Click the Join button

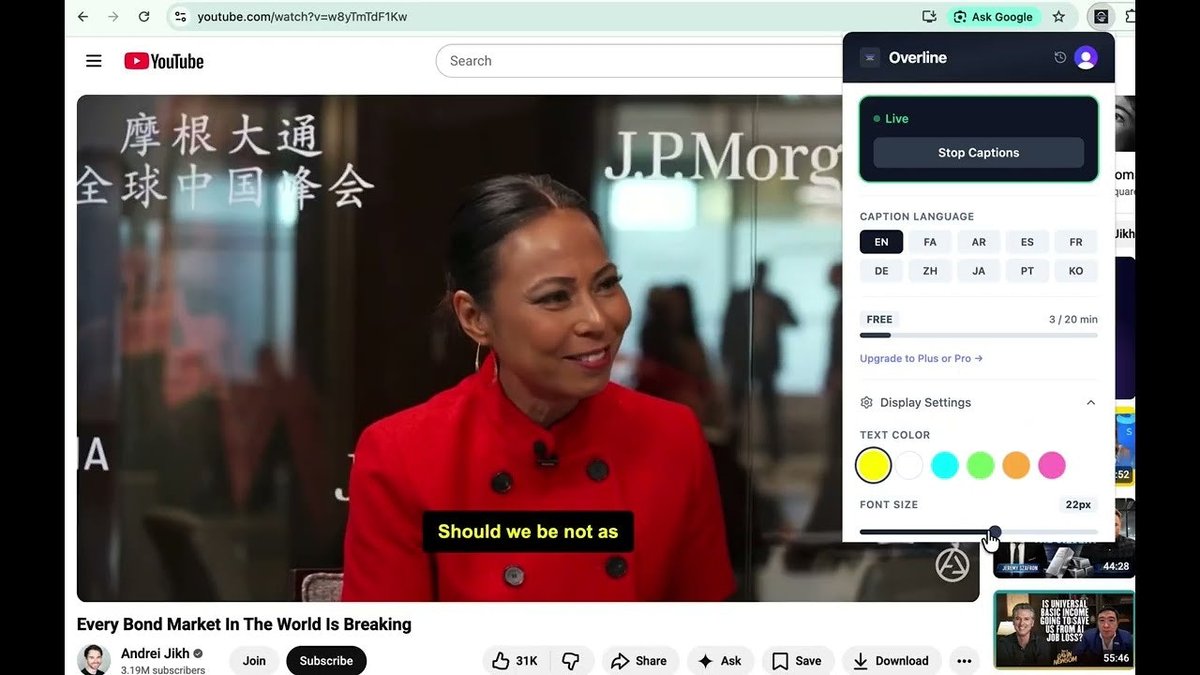254,661
